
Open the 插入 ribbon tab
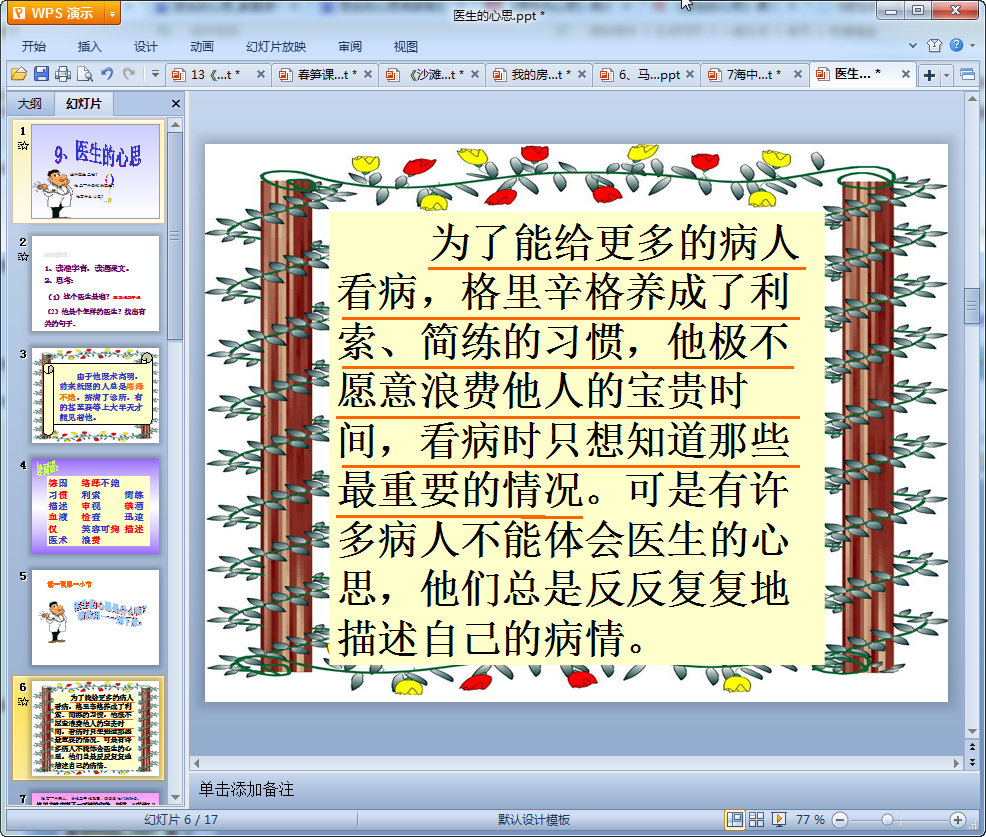tap(89, 47)
